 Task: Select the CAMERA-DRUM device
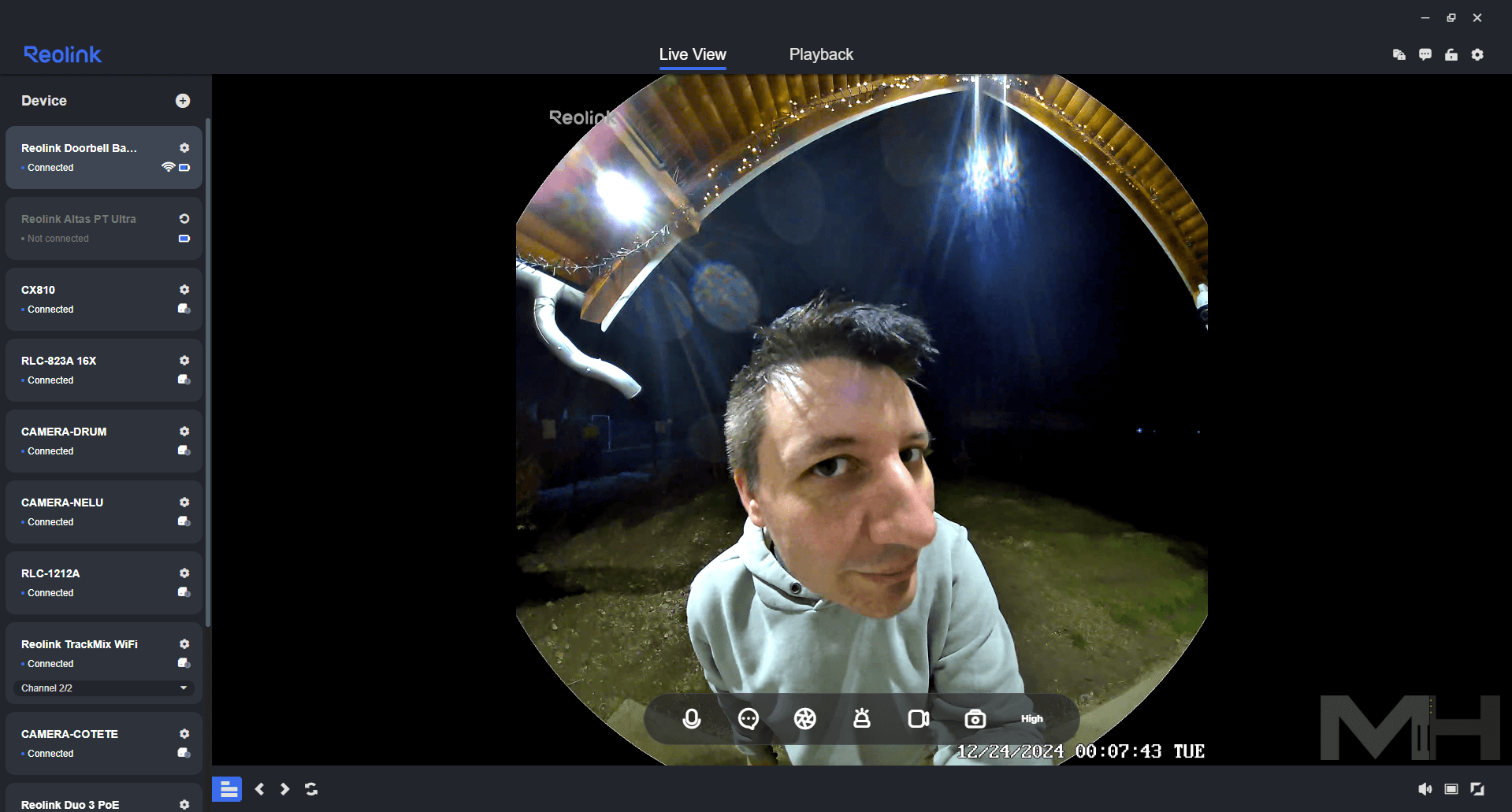(104, 441)
